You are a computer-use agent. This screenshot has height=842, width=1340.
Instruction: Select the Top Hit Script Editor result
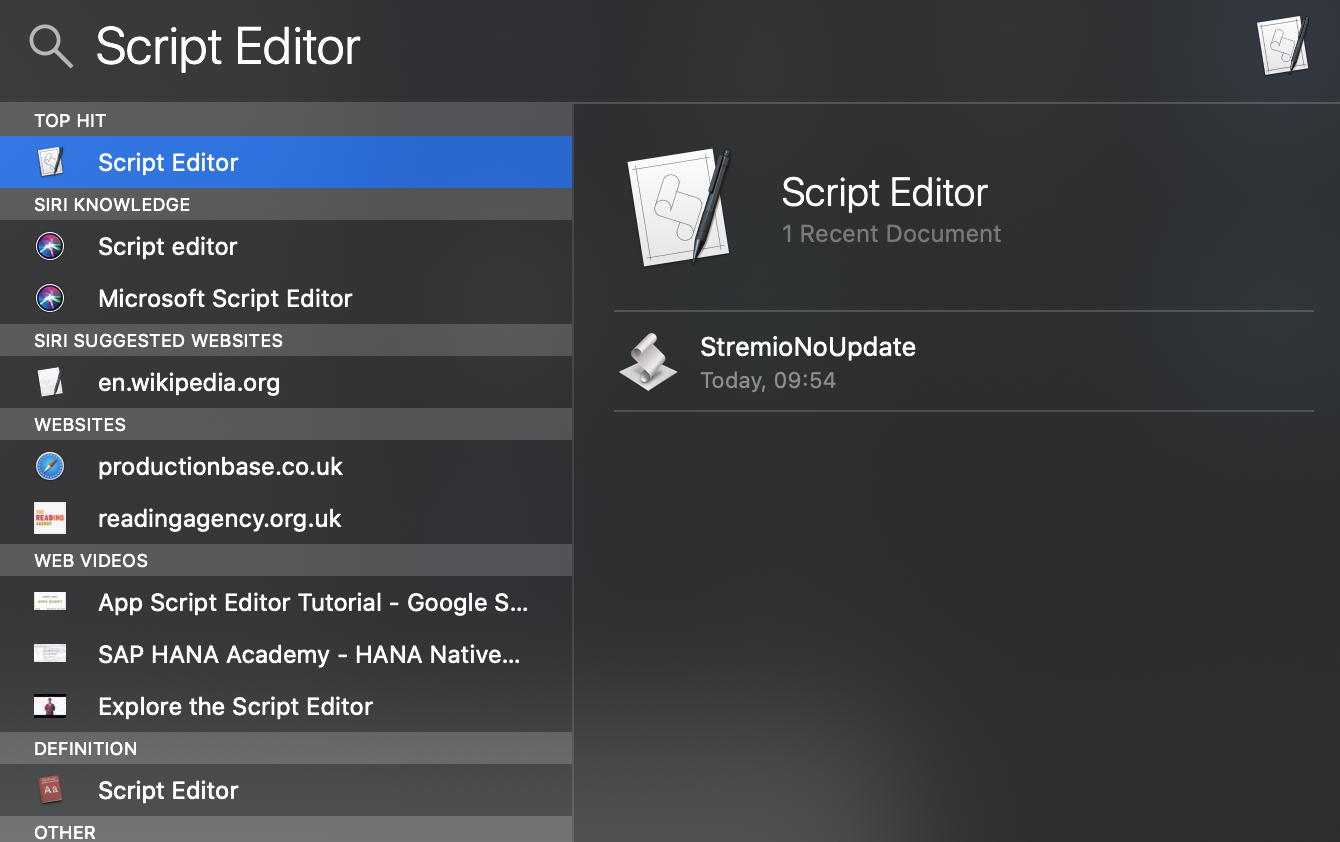tap(286, 162)
